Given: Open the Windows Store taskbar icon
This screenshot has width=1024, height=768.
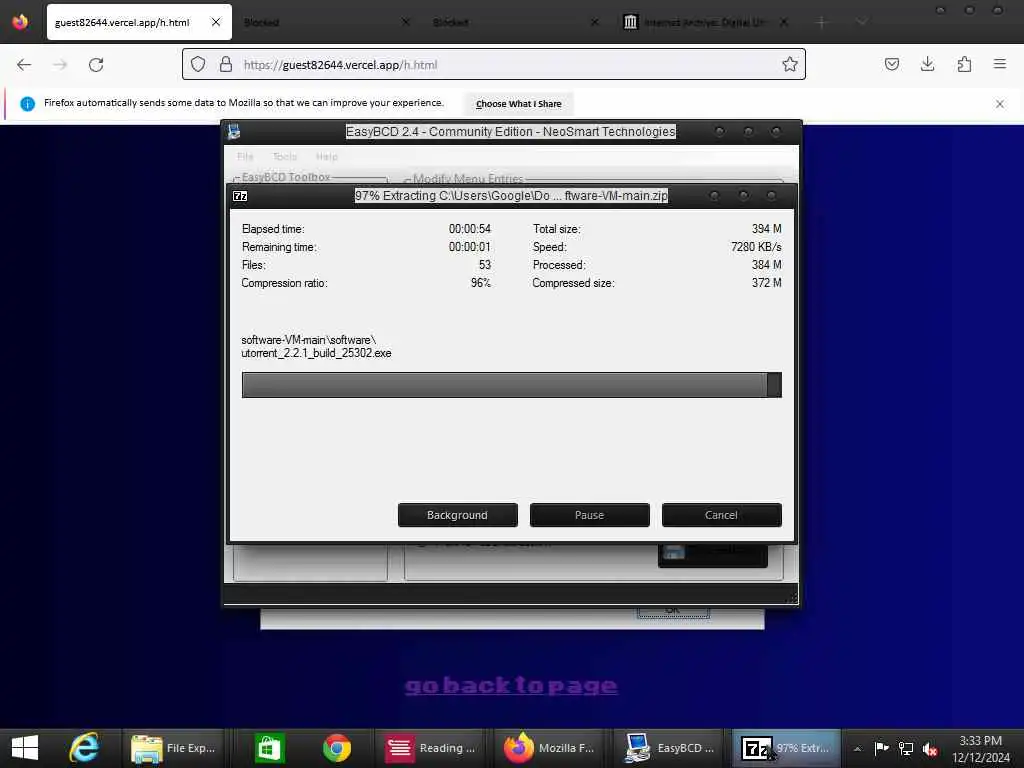Looking at the screenshot, I should point(269,748).
